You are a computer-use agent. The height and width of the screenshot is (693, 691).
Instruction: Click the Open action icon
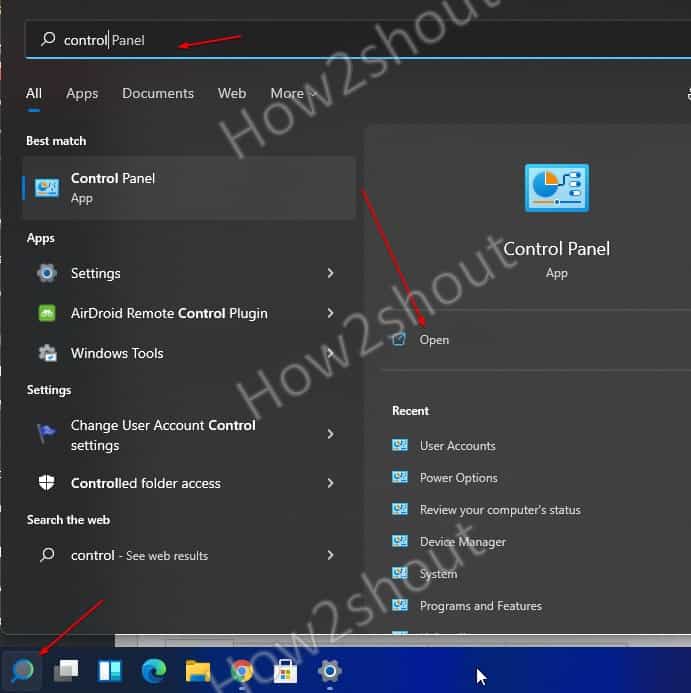[x=399, y=339]
